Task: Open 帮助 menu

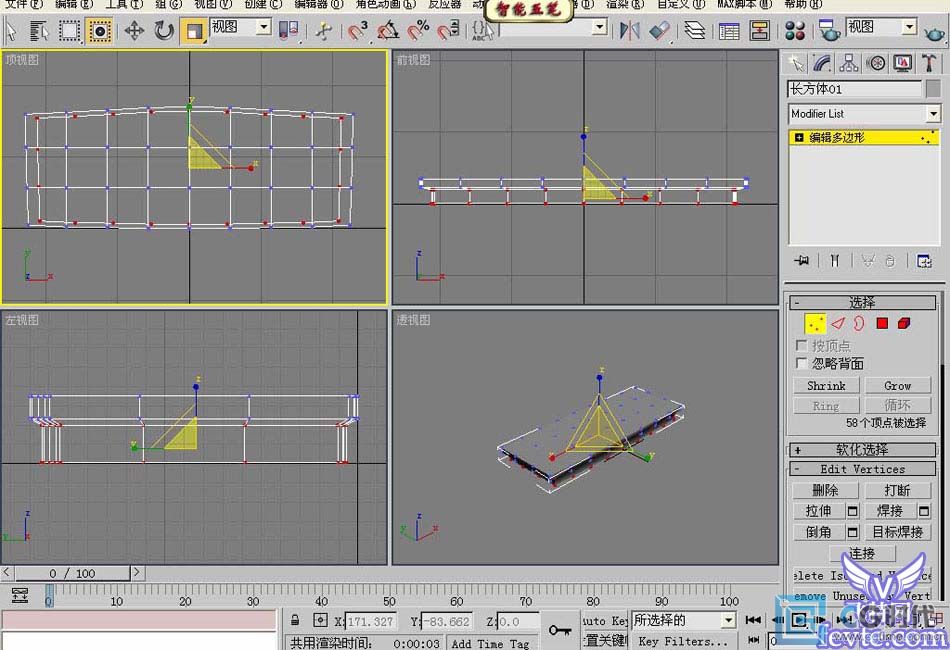Action: point(803,4)
